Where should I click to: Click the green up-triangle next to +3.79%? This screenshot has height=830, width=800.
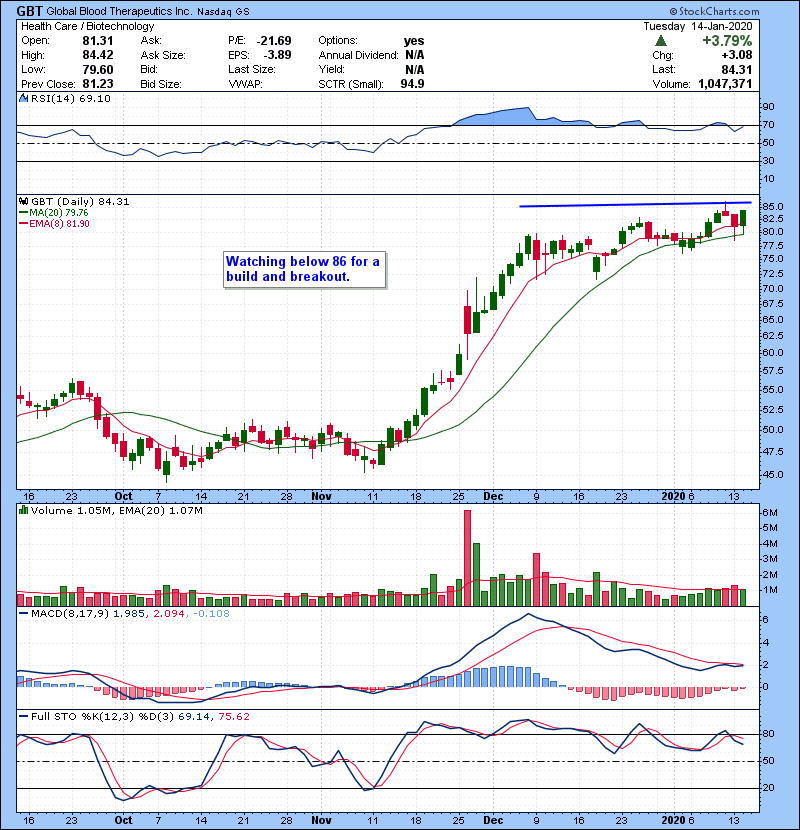click(660, 41)
